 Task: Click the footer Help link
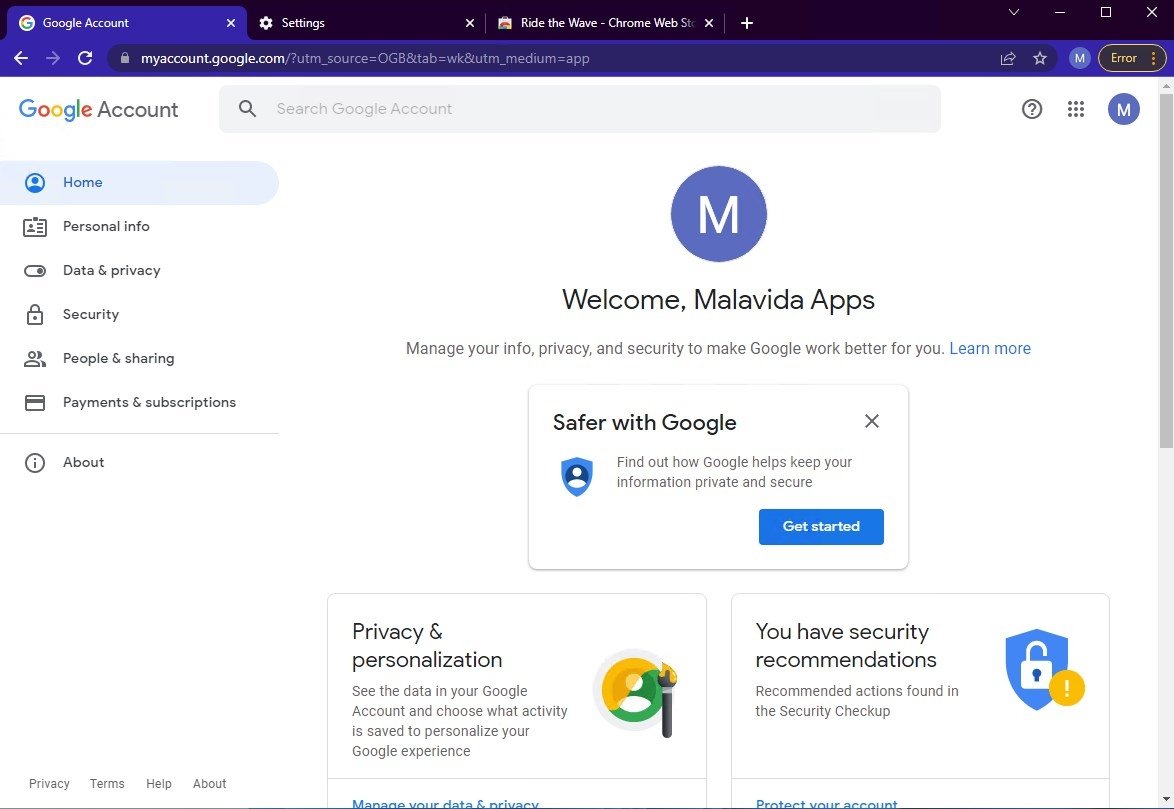[x=159, y=784]
